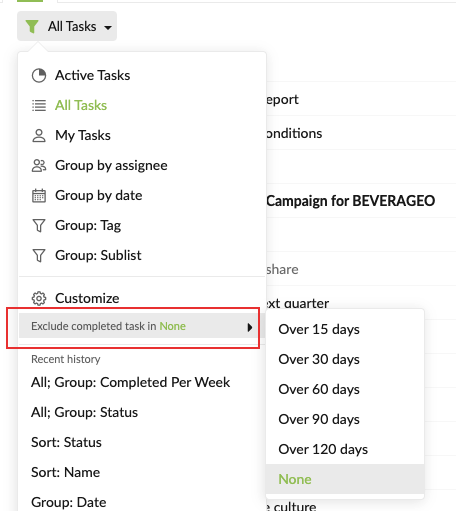This screenshot has height=511, width=456.
Task: Click the Group by assignee people icon
Action: (x=39, y=165)
